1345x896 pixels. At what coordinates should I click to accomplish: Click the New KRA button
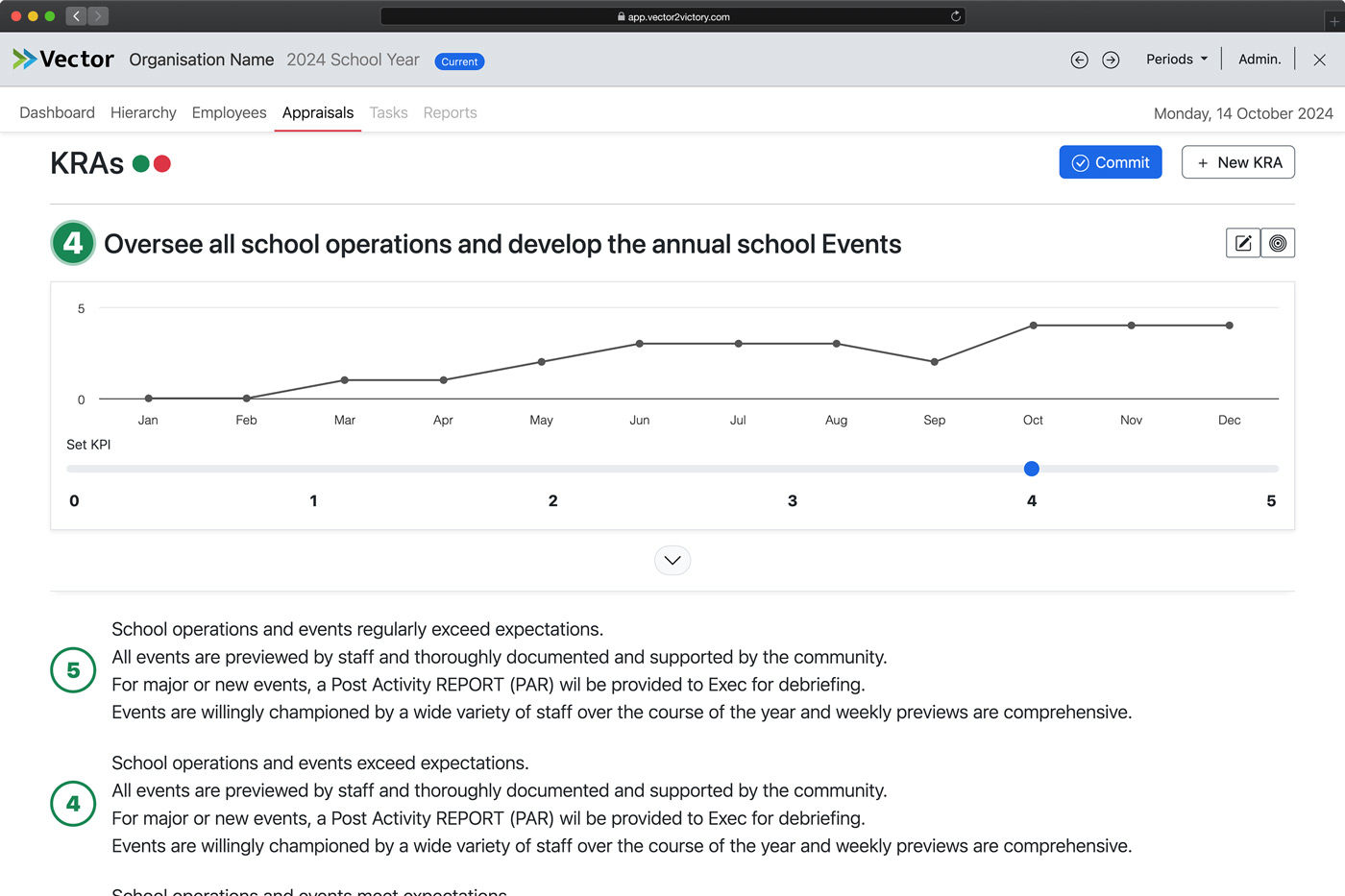point(1238,162)
